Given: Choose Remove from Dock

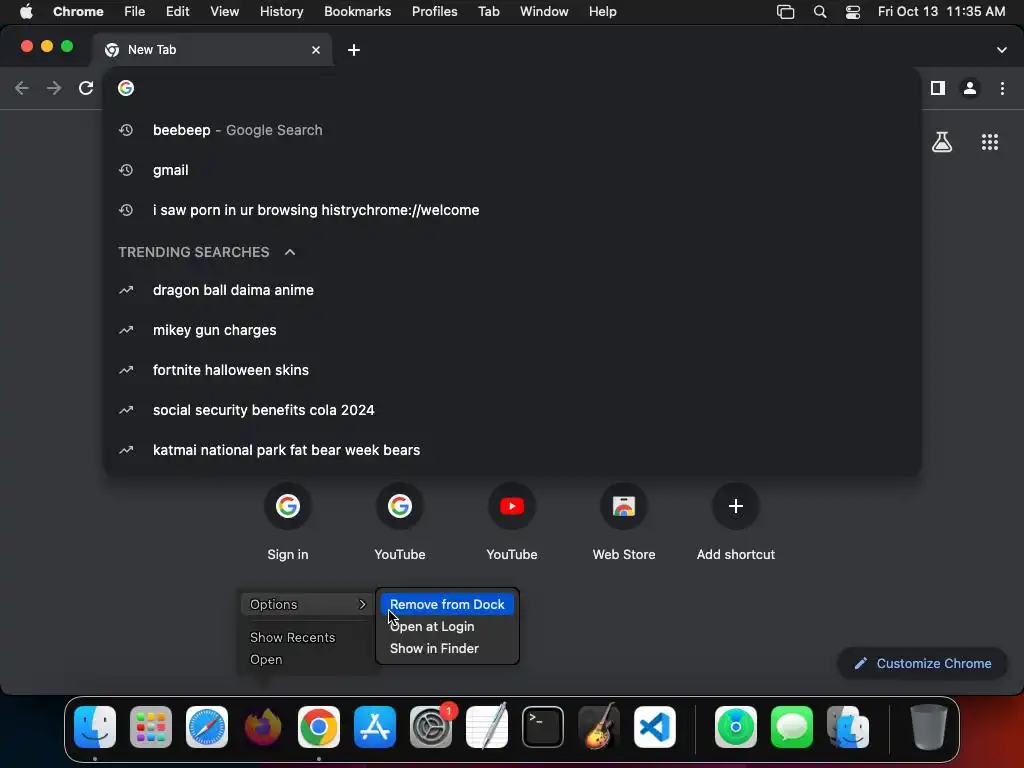Looking at the screenshot, I should click(x=447, y=605).
